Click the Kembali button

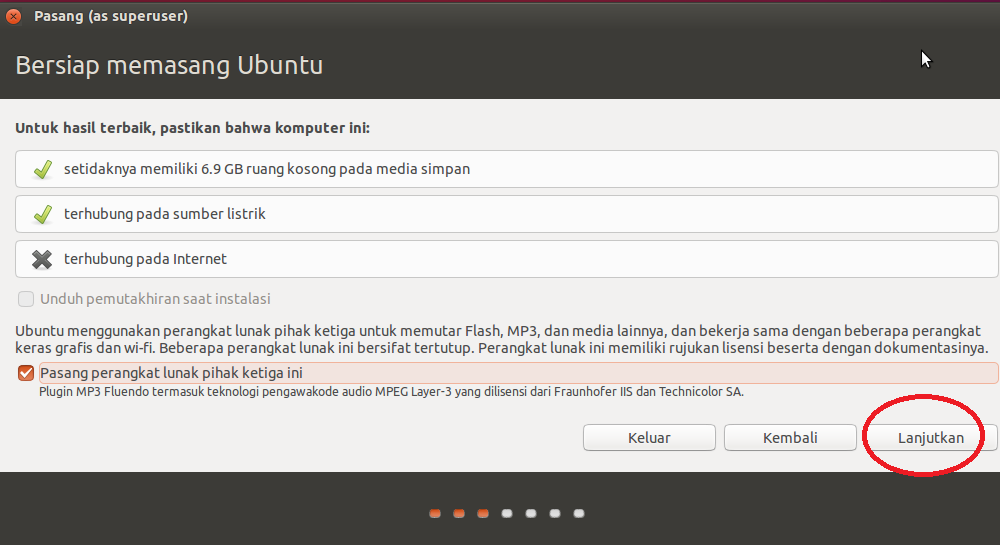pos(790,438)
